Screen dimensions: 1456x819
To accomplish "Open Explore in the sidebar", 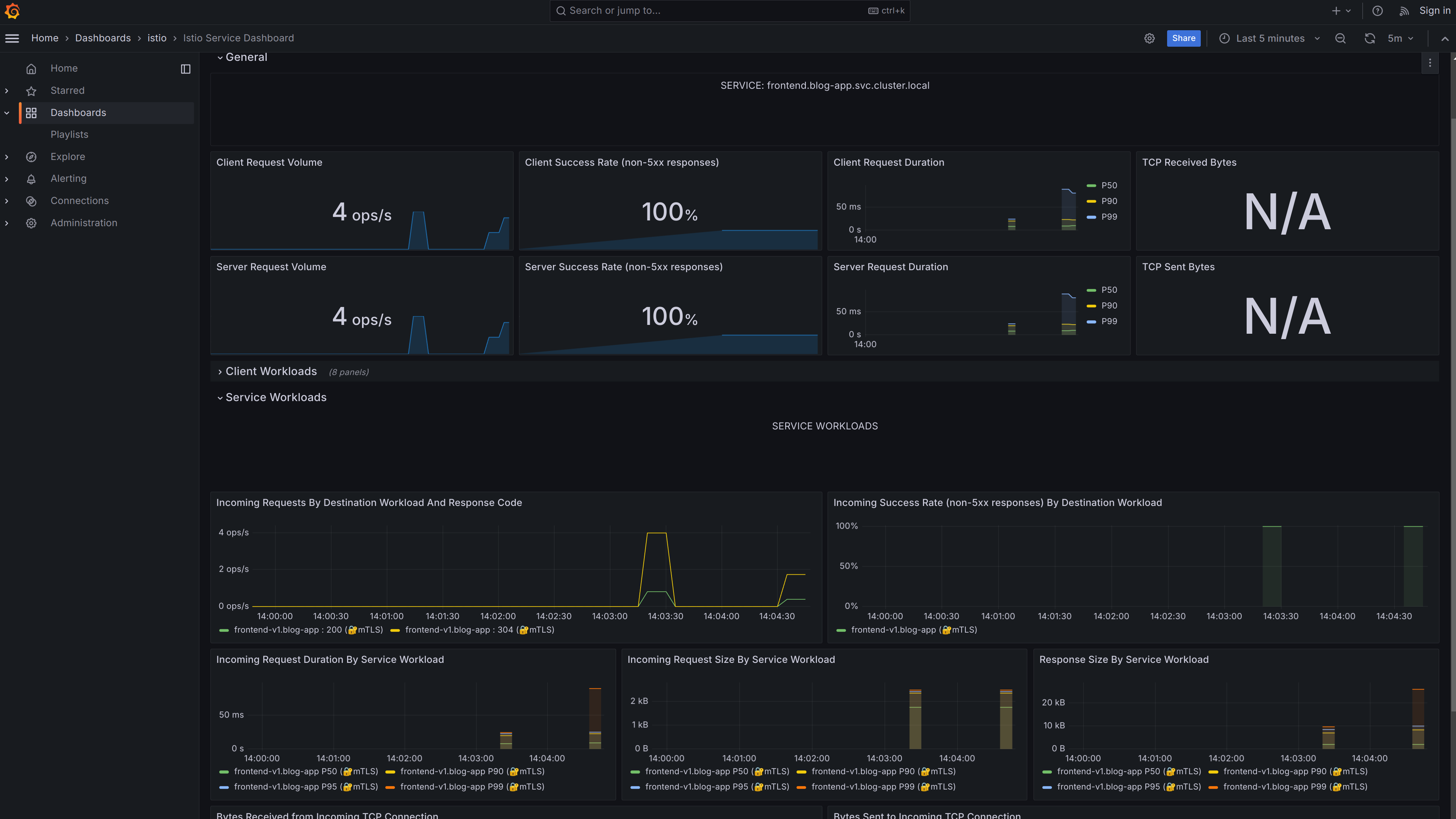I will coord(68,157).
